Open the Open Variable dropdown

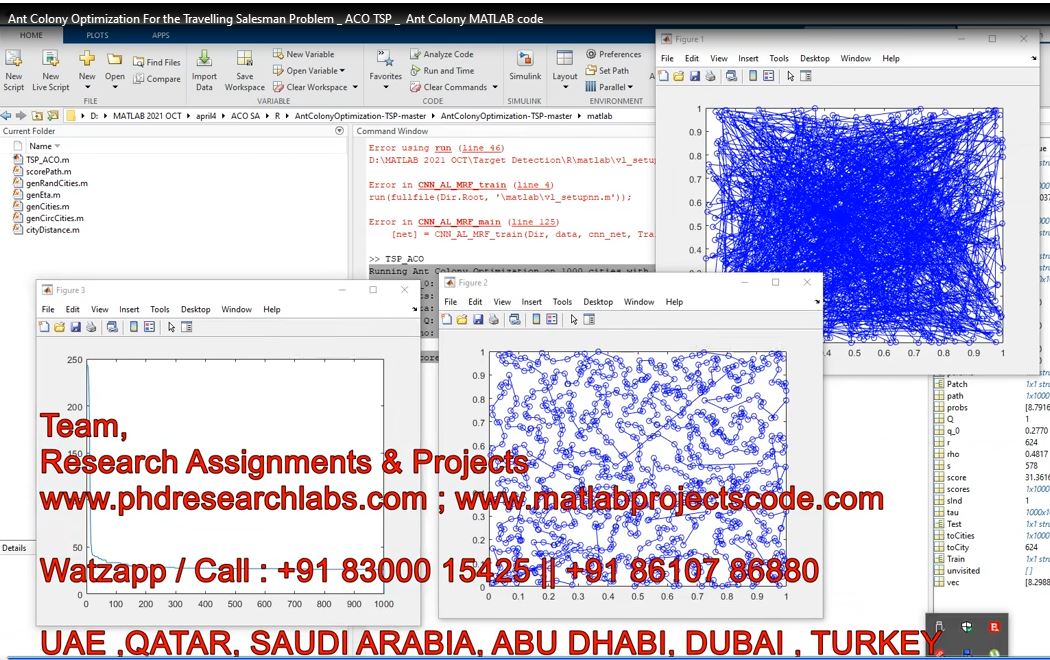click(x=342, y=70)
